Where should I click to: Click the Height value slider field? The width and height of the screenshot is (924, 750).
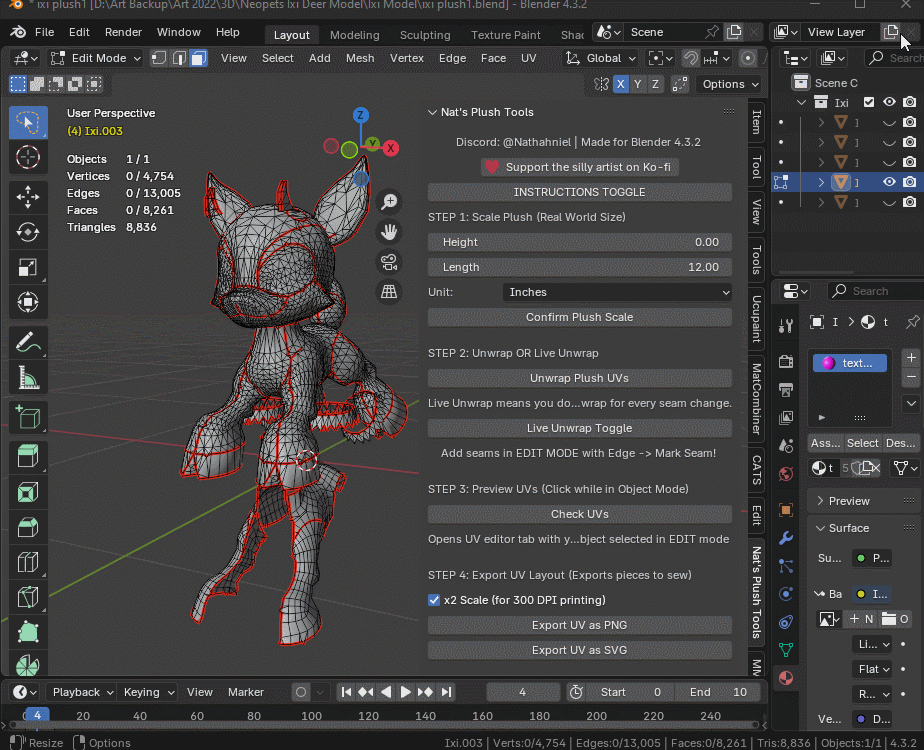point(580,242)
